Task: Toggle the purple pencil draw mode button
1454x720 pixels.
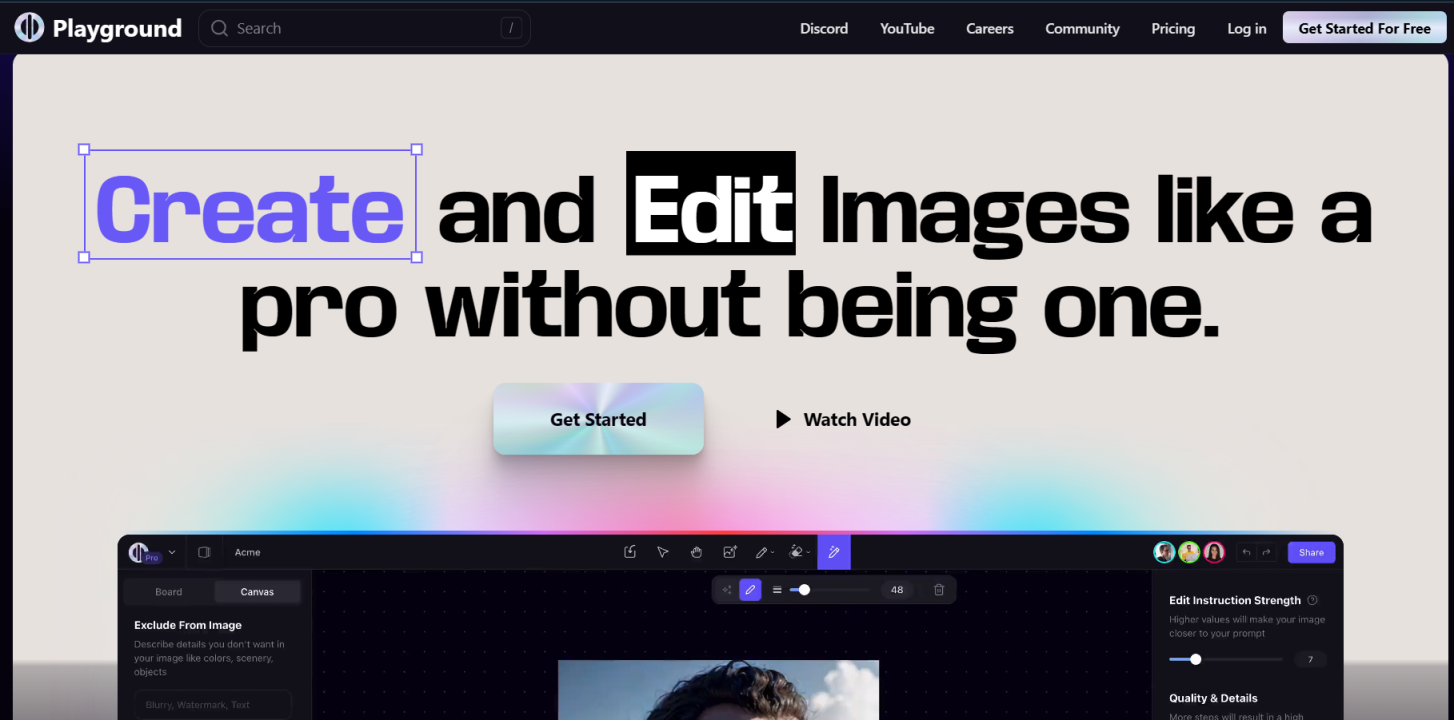Action: [x=750, y=590]
